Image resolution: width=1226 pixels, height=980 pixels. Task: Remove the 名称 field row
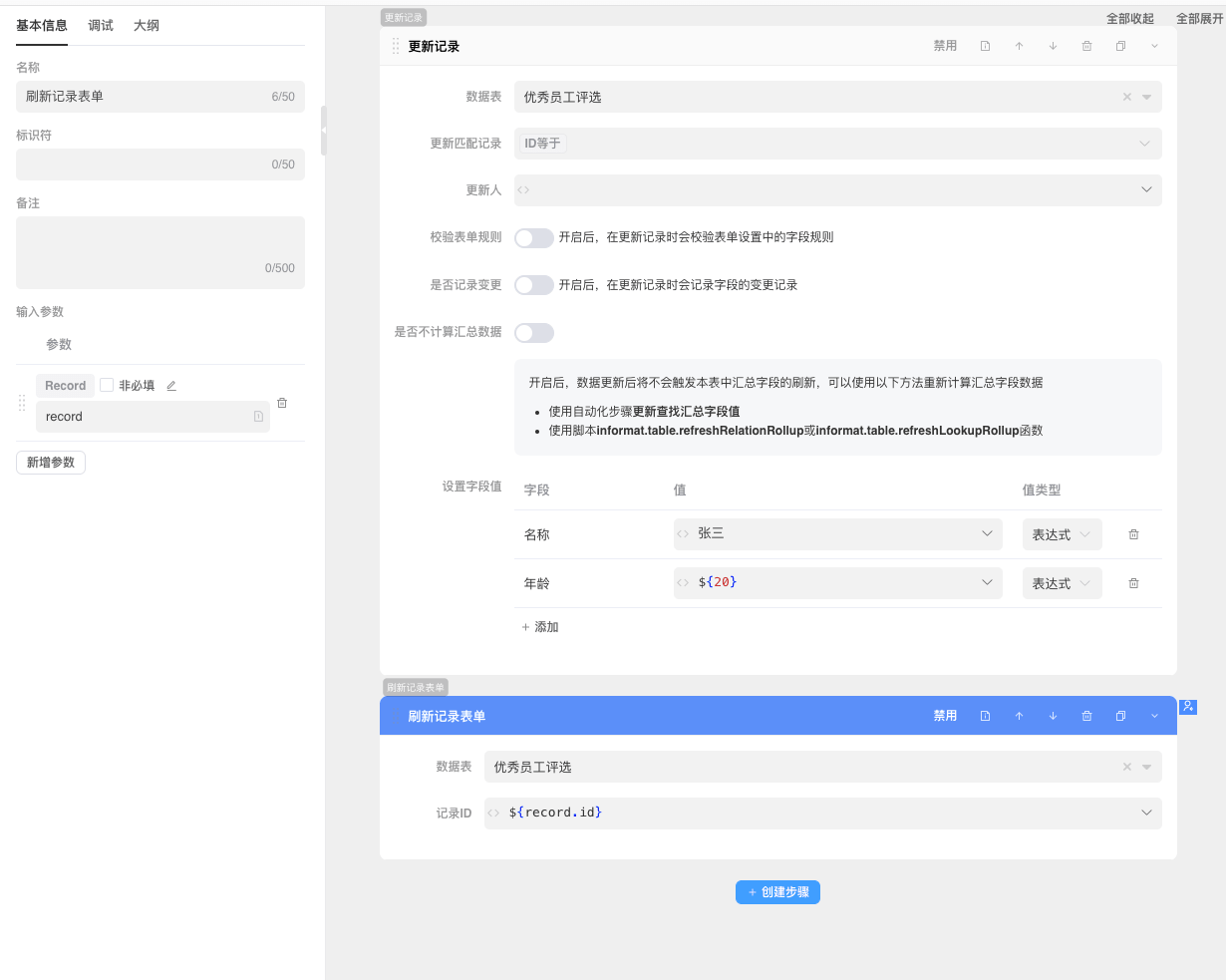tap(1133, 534)
